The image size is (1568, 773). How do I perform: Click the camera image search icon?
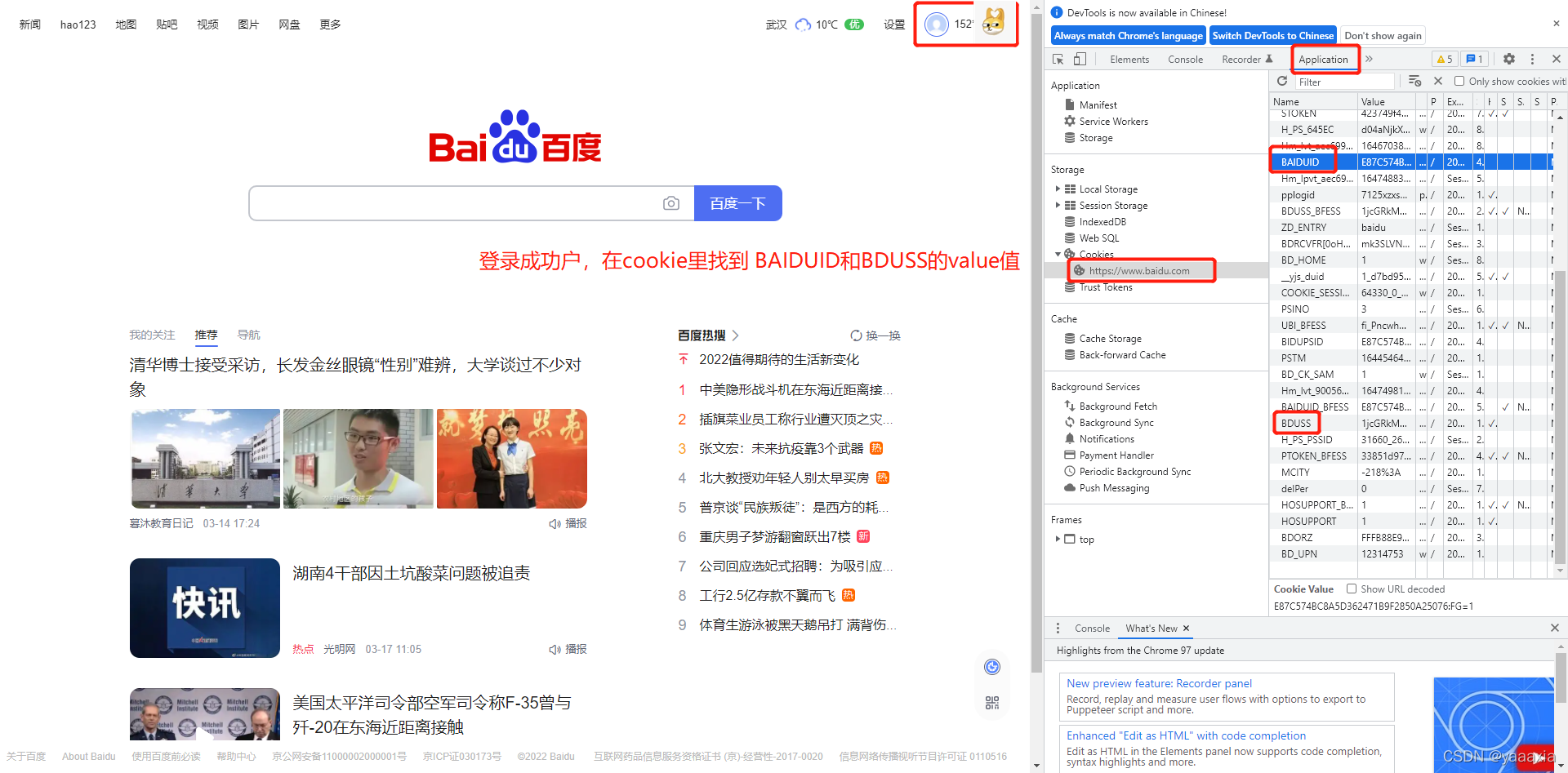[671, 203]
